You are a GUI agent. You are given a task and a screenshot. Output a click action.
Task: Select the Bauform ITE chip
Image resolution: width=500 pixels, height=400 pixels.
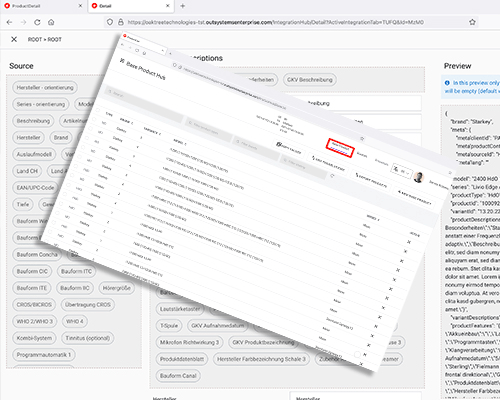pyautogui.click(x=32, y=288)
